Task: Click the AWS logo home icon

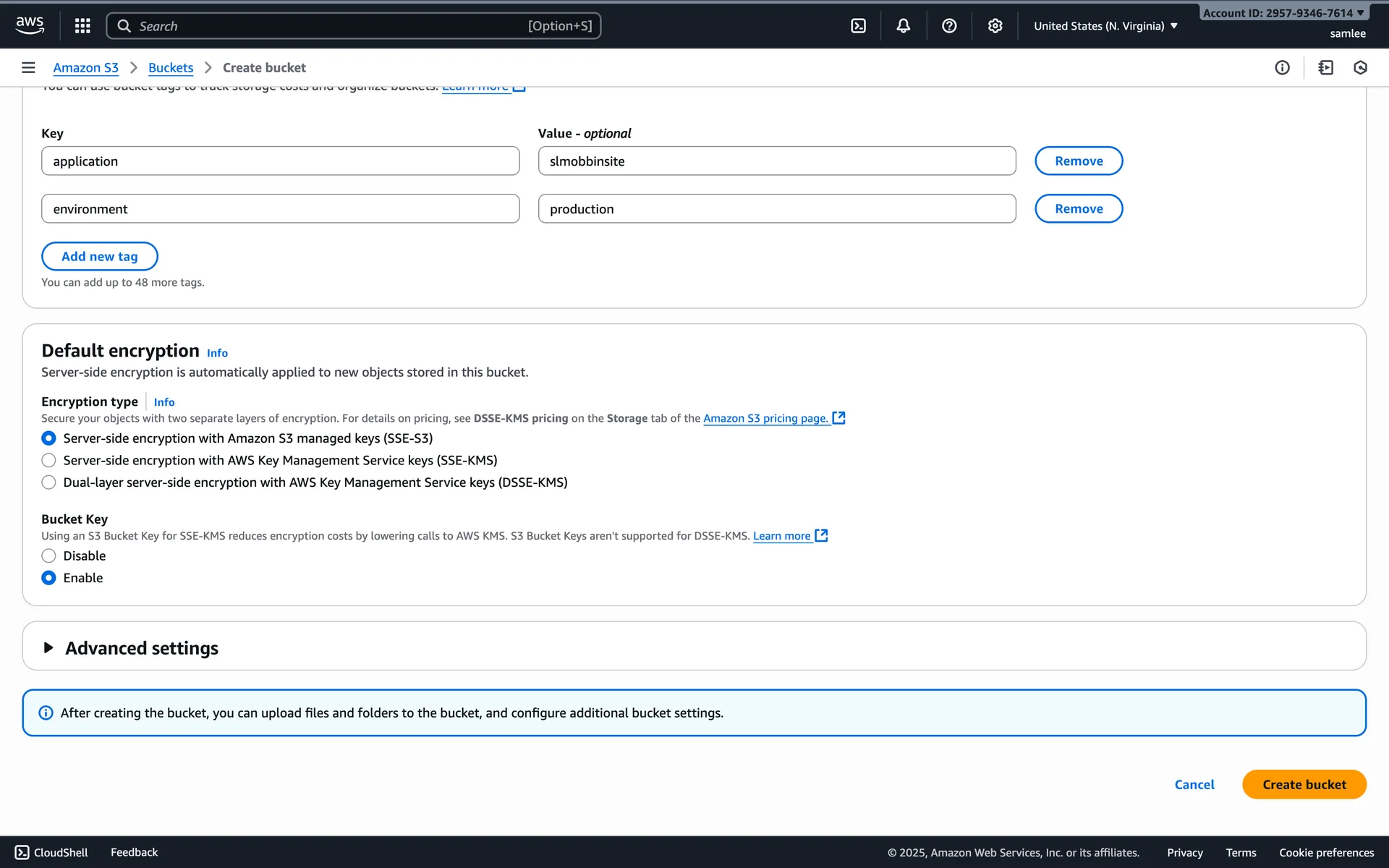Action: (x=30, y=25)
